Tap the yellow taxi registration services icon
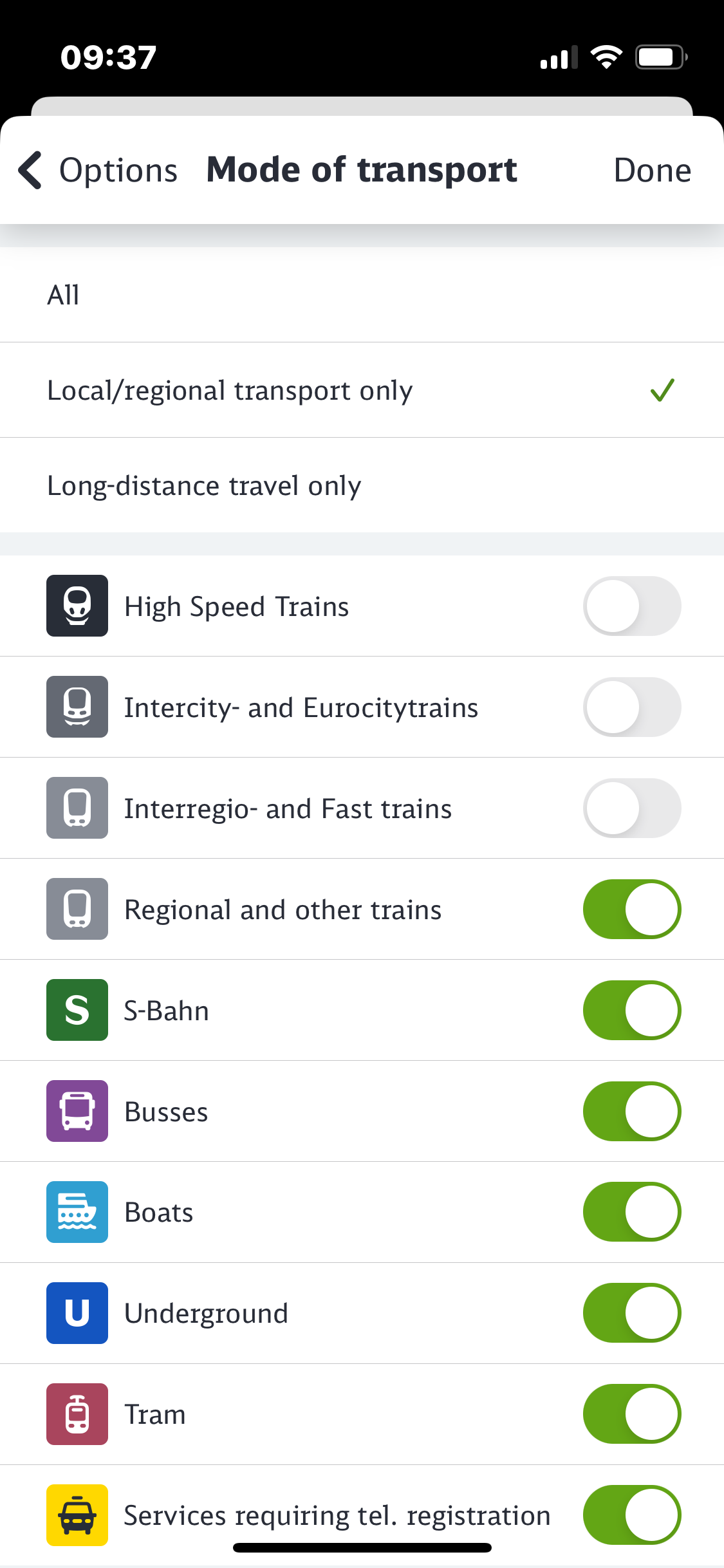 point(77,1515)
